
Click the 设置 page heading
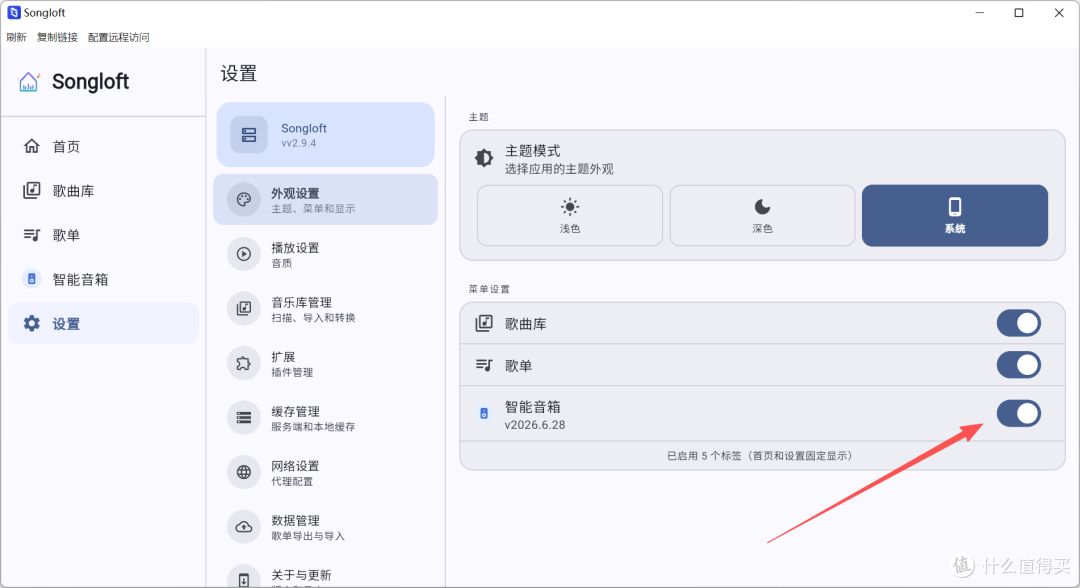239,74
